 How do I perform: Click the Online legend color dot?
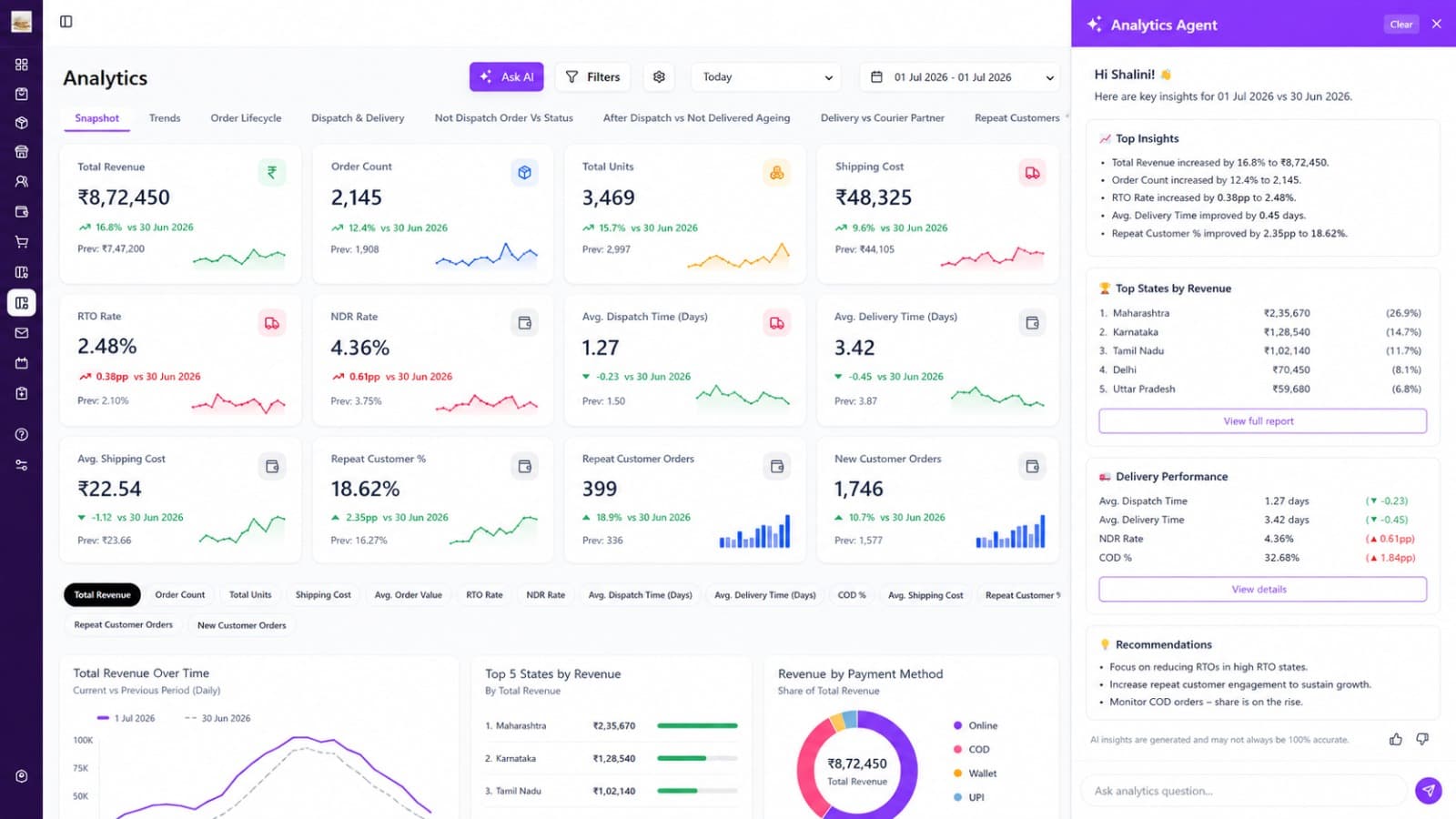tap(957, 726)
